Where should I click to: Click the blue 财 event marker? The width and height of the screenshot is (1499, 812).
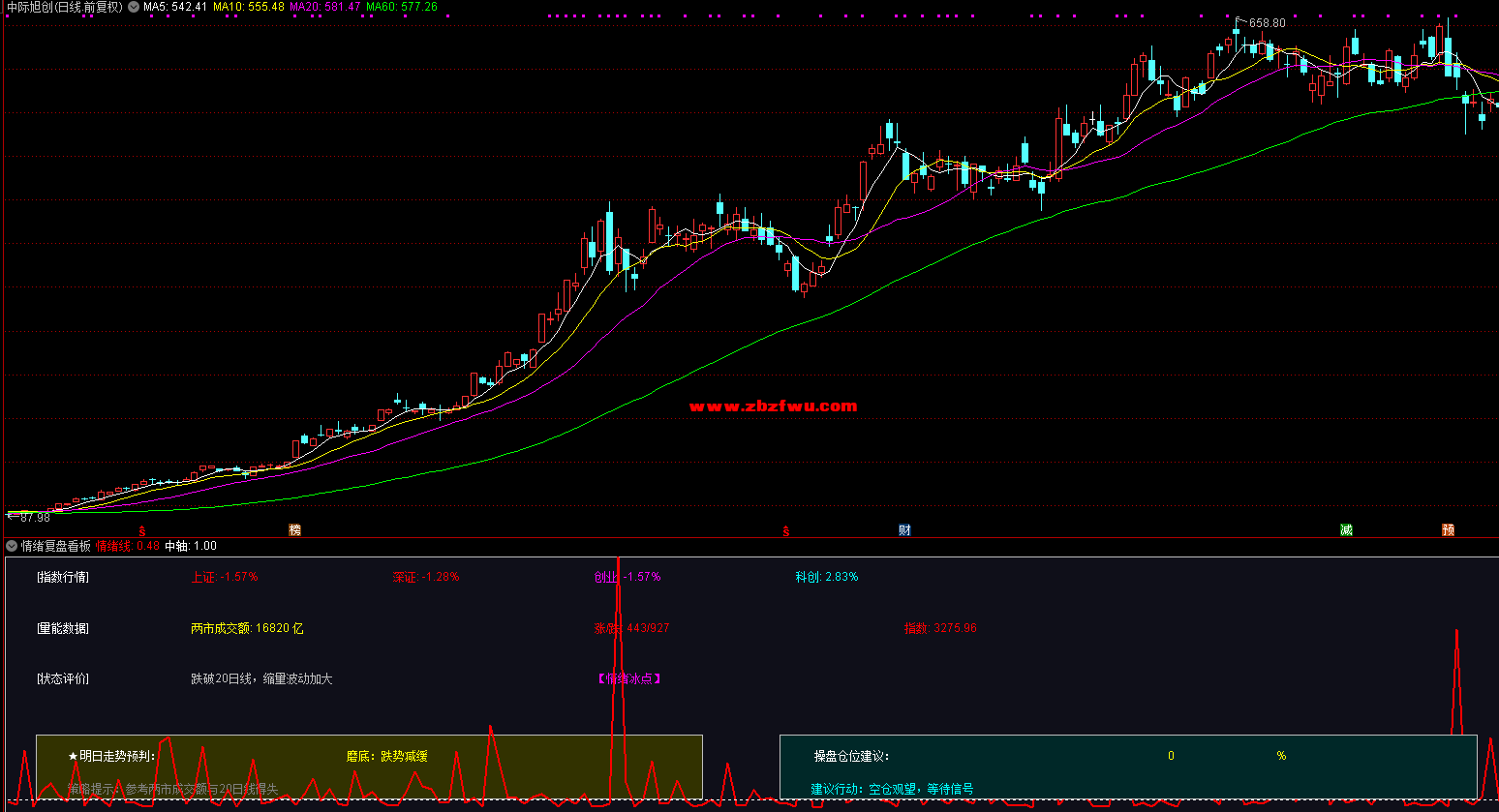tap(904, 530)
